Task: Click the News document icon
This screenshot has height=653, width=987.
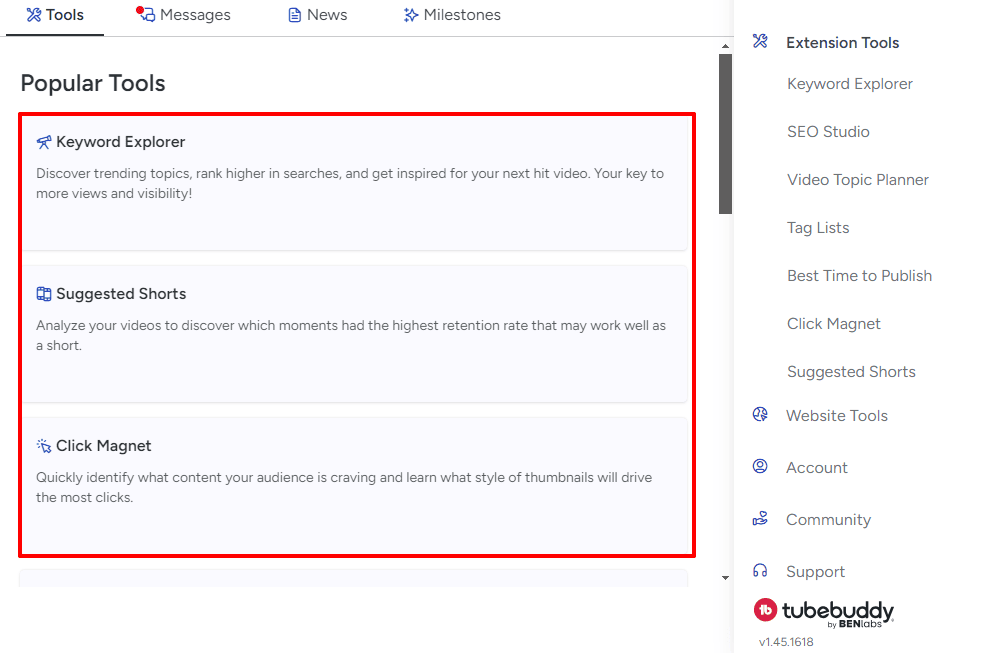Action: click(x=295, y=15)
